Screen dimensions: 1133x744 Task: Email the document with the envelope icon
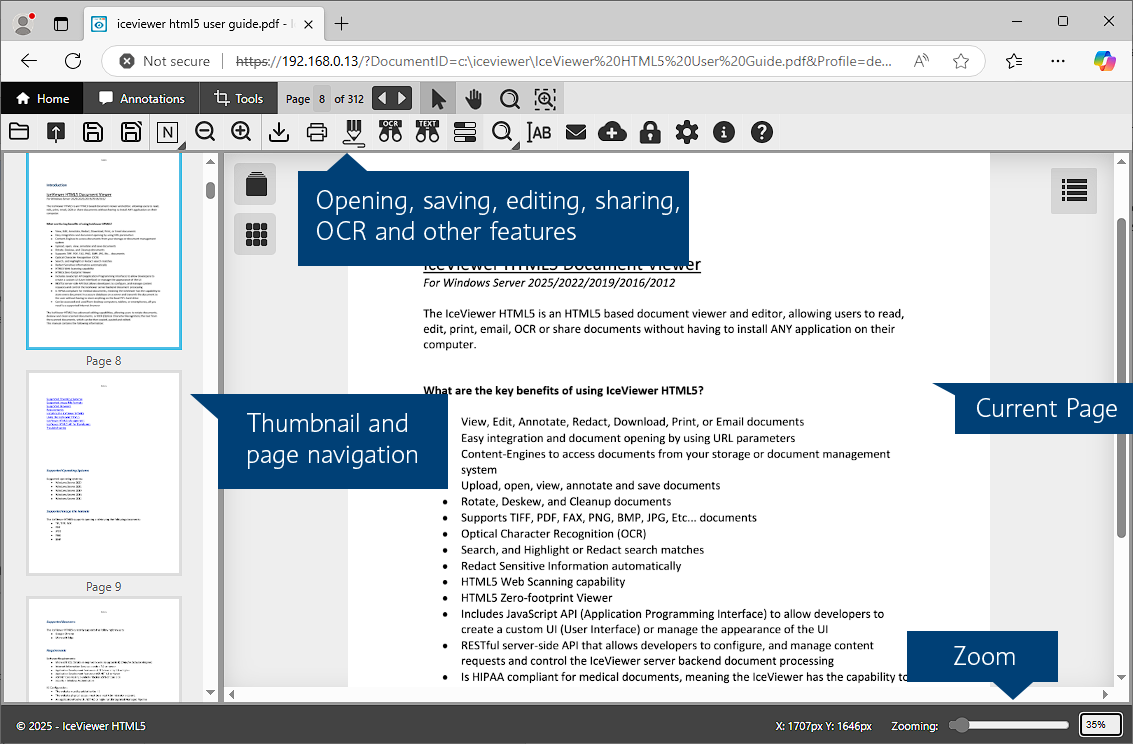point(576,132)
